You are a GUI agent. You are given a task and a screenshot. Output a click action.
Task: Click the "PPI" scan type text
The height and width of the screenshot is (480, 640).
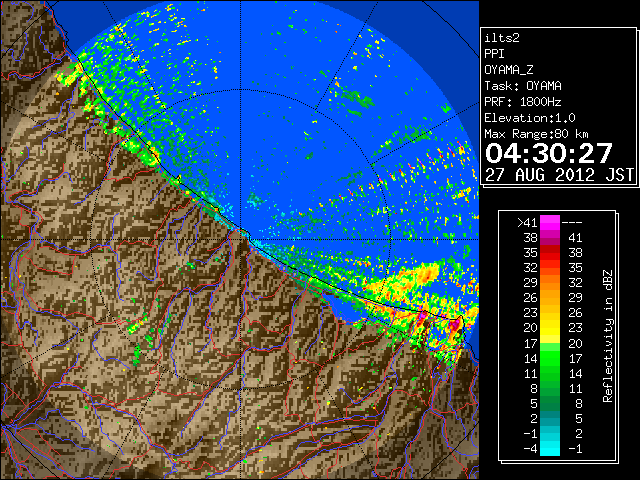click(x=494, y=54)
